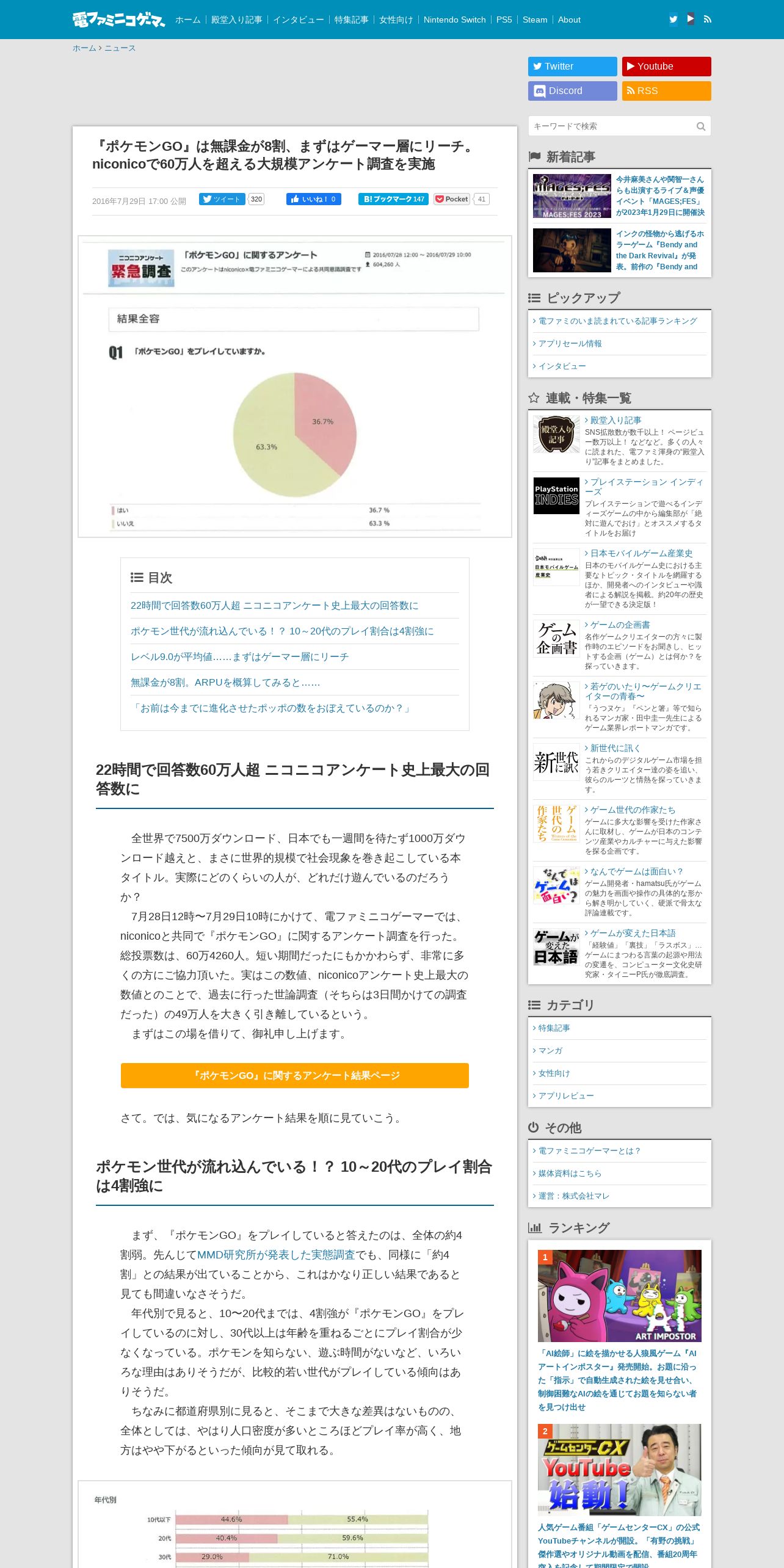Image resolution: width=784 pixels, height=1568 pixels.
Task: Open the 若ゲのいたり manga thumbnail
Action: coord(556,700)
